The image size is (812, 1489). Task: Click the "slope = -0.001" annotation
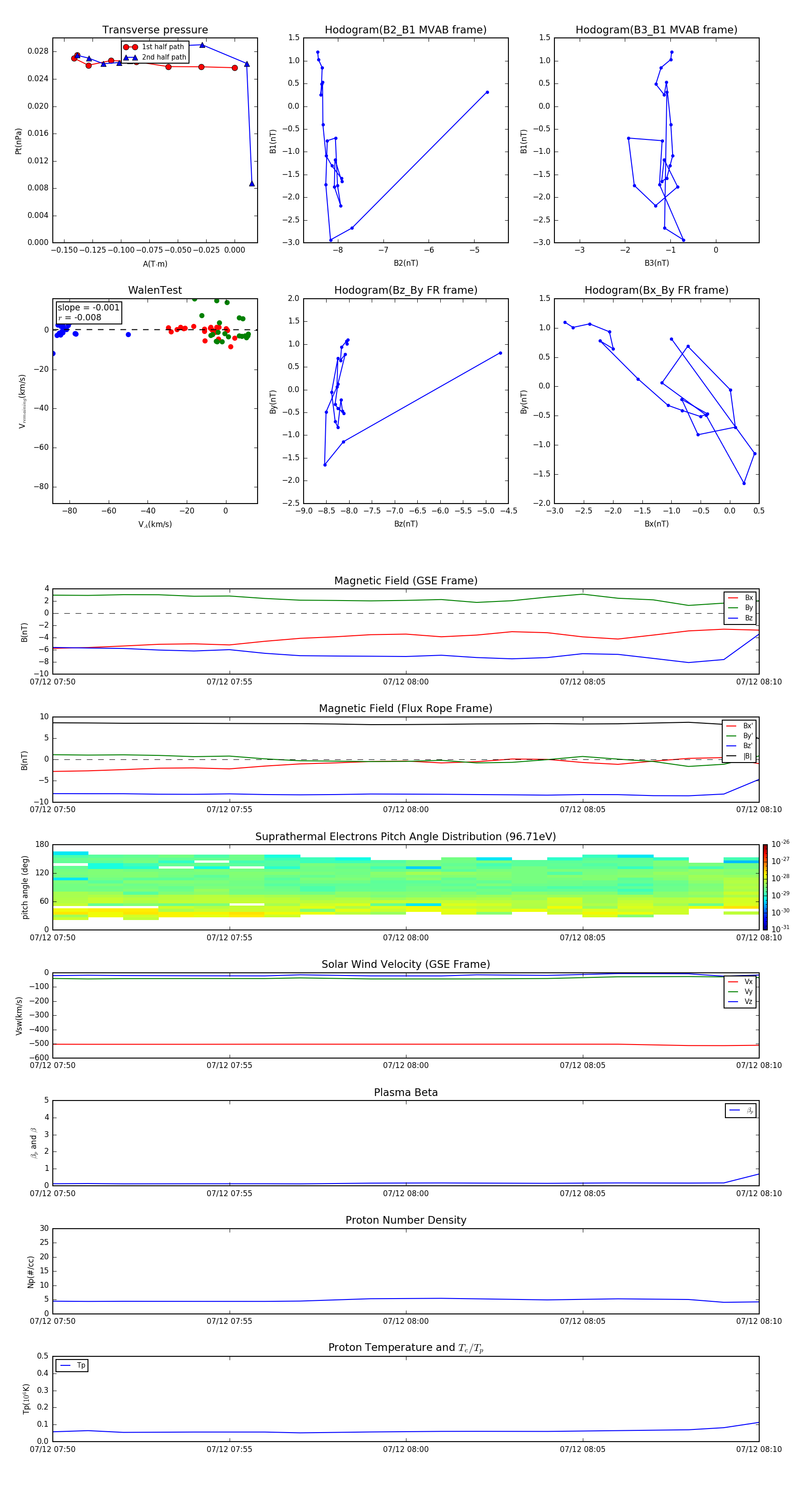click(88, 308)
